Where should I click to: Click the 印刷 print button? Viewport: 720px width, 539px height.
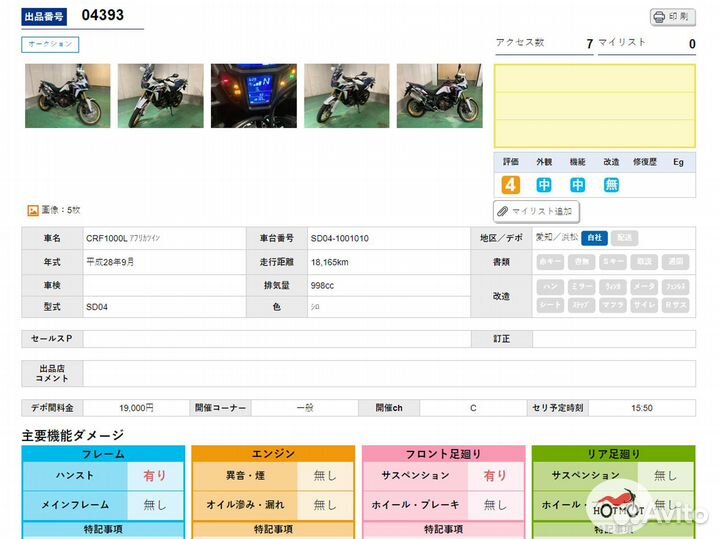673,17
